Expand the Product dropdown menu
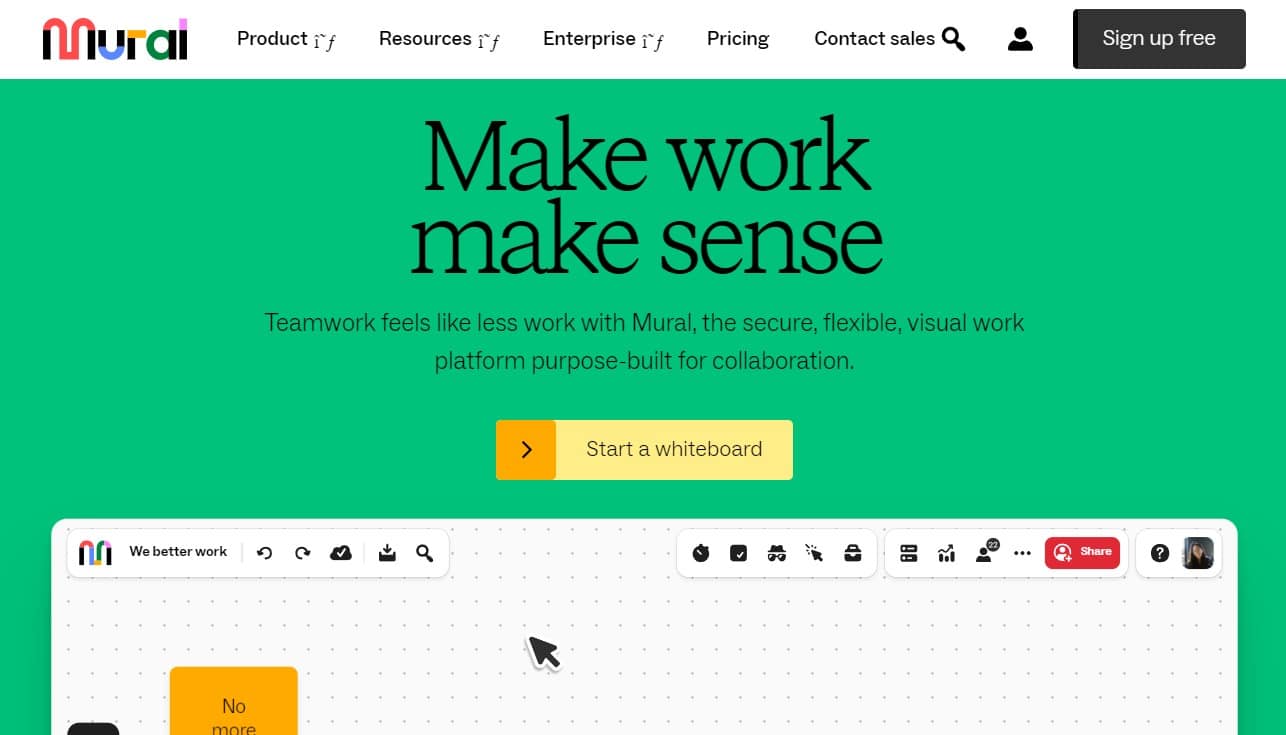 (286, 39)
